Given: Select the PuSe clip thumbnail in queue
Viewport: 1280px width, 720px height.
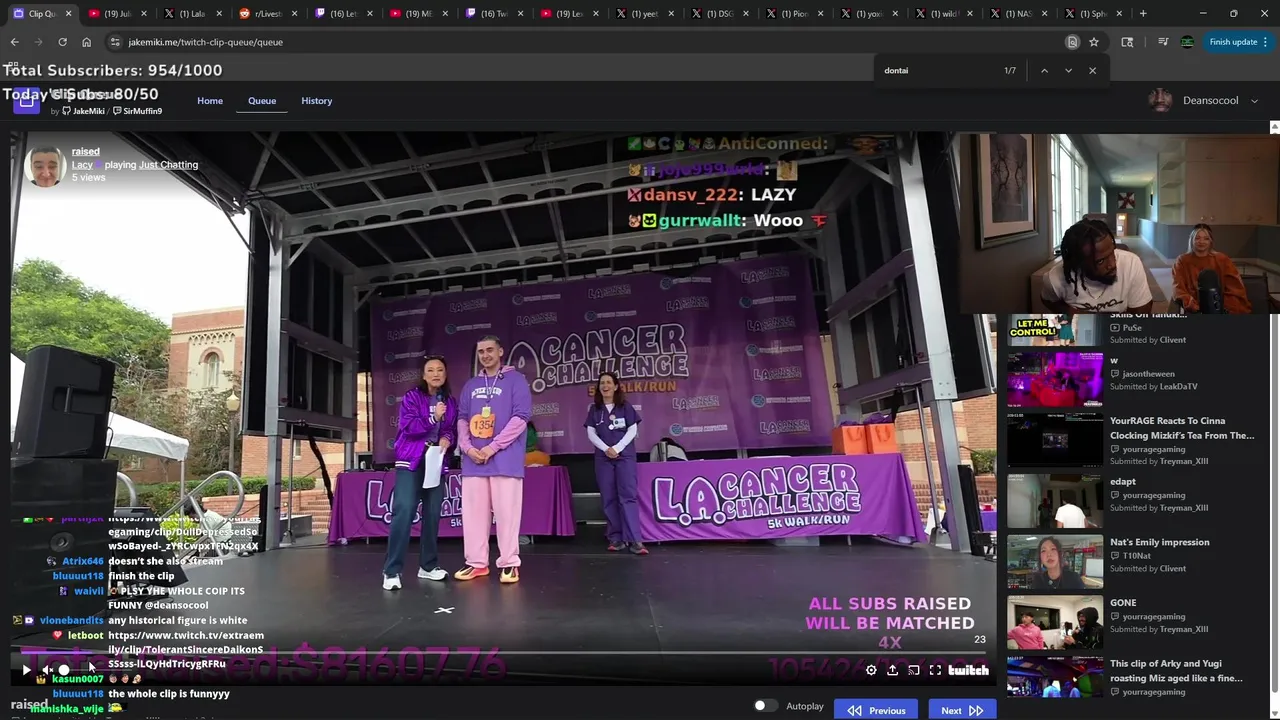Looking at the screenshot, I should tap(1054, 331).
